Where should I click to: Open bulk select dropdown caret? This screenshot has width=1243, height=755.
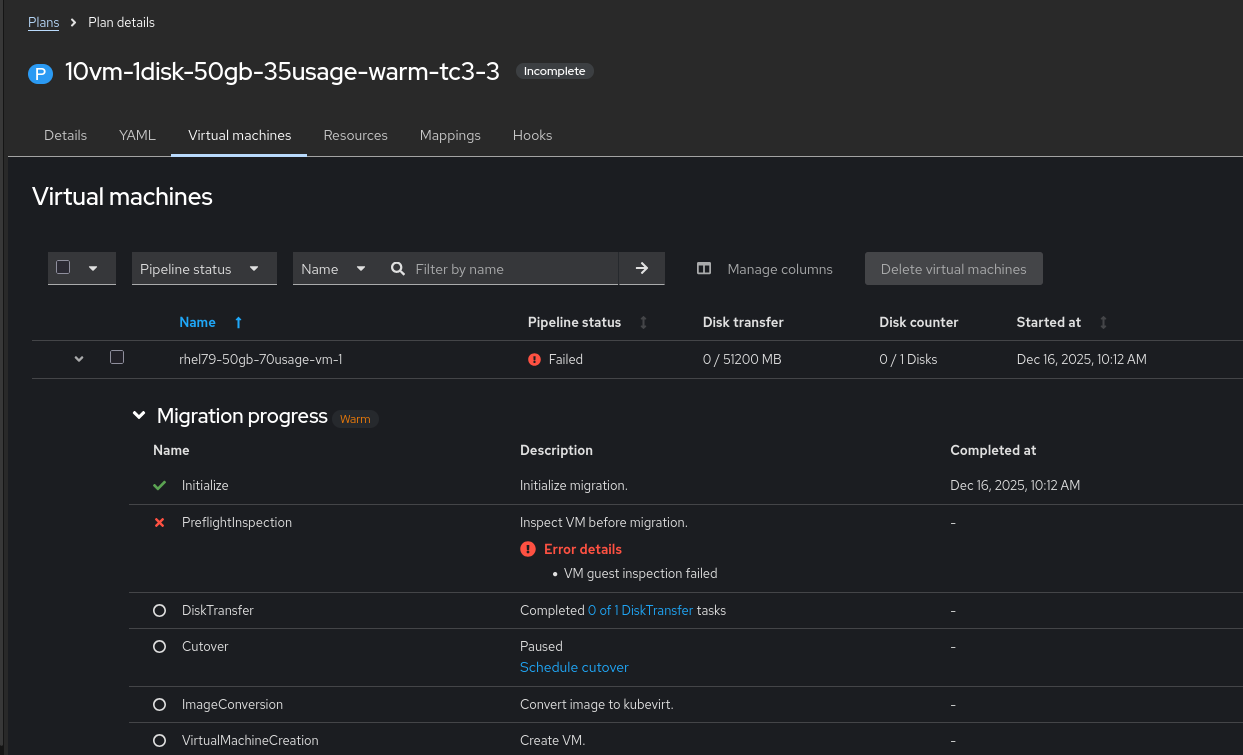pyautogui.click(x=93, y=268)
